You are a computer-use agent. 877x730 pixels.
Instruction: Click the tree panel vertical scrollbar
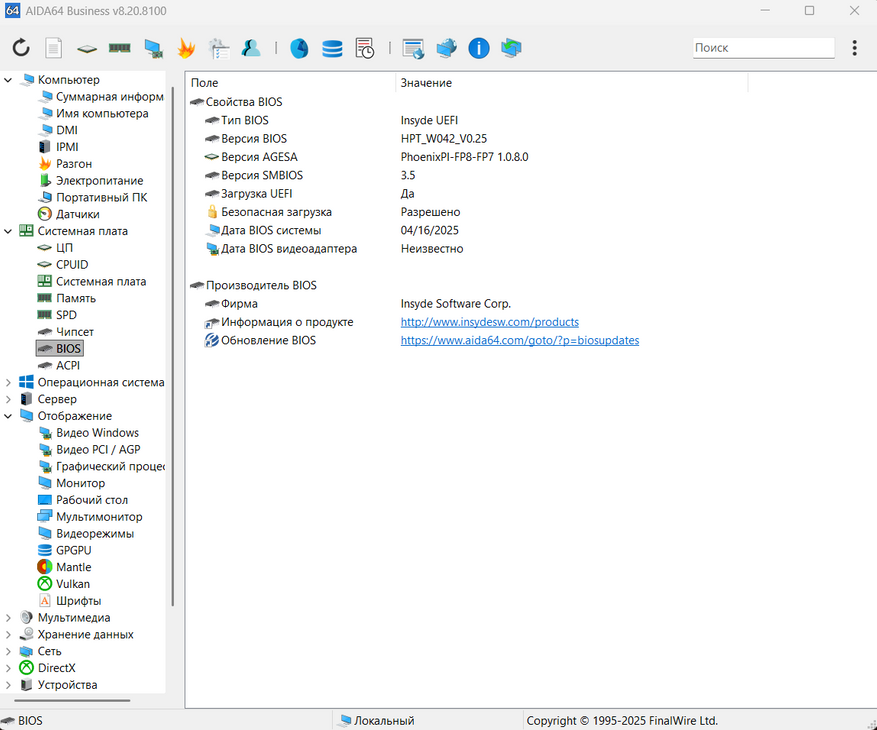[x=173, y=346]
